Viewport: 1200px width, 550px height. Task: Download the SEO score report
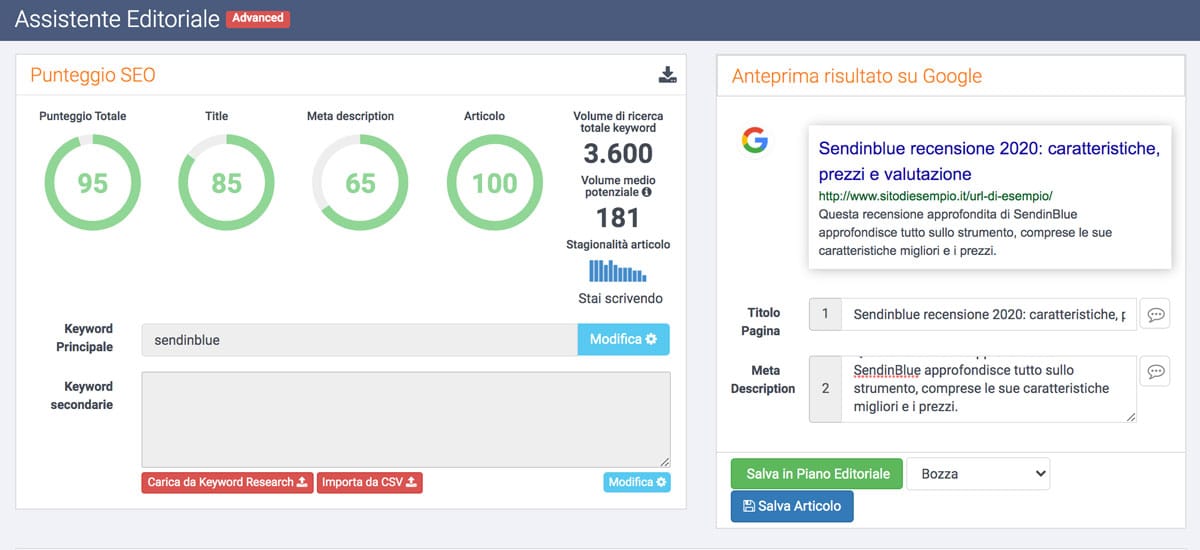pos(668,74)
